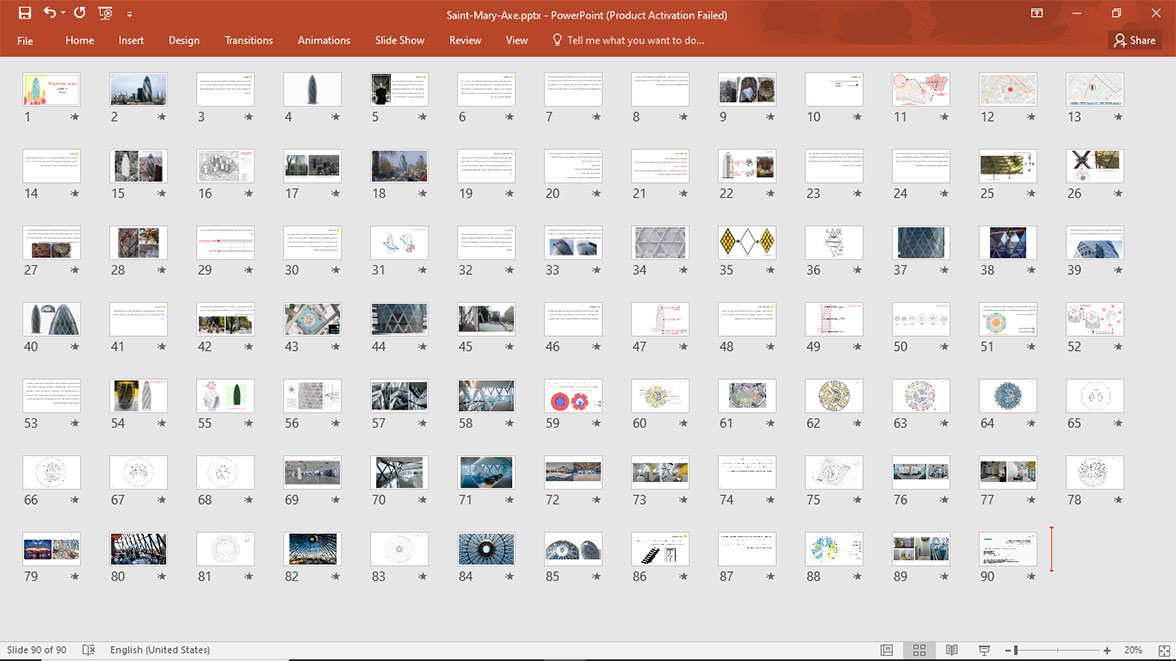Screen dimensions: 1176x661
Task: Open the Undo history dropdown arrow
Action: coord(63,13)
